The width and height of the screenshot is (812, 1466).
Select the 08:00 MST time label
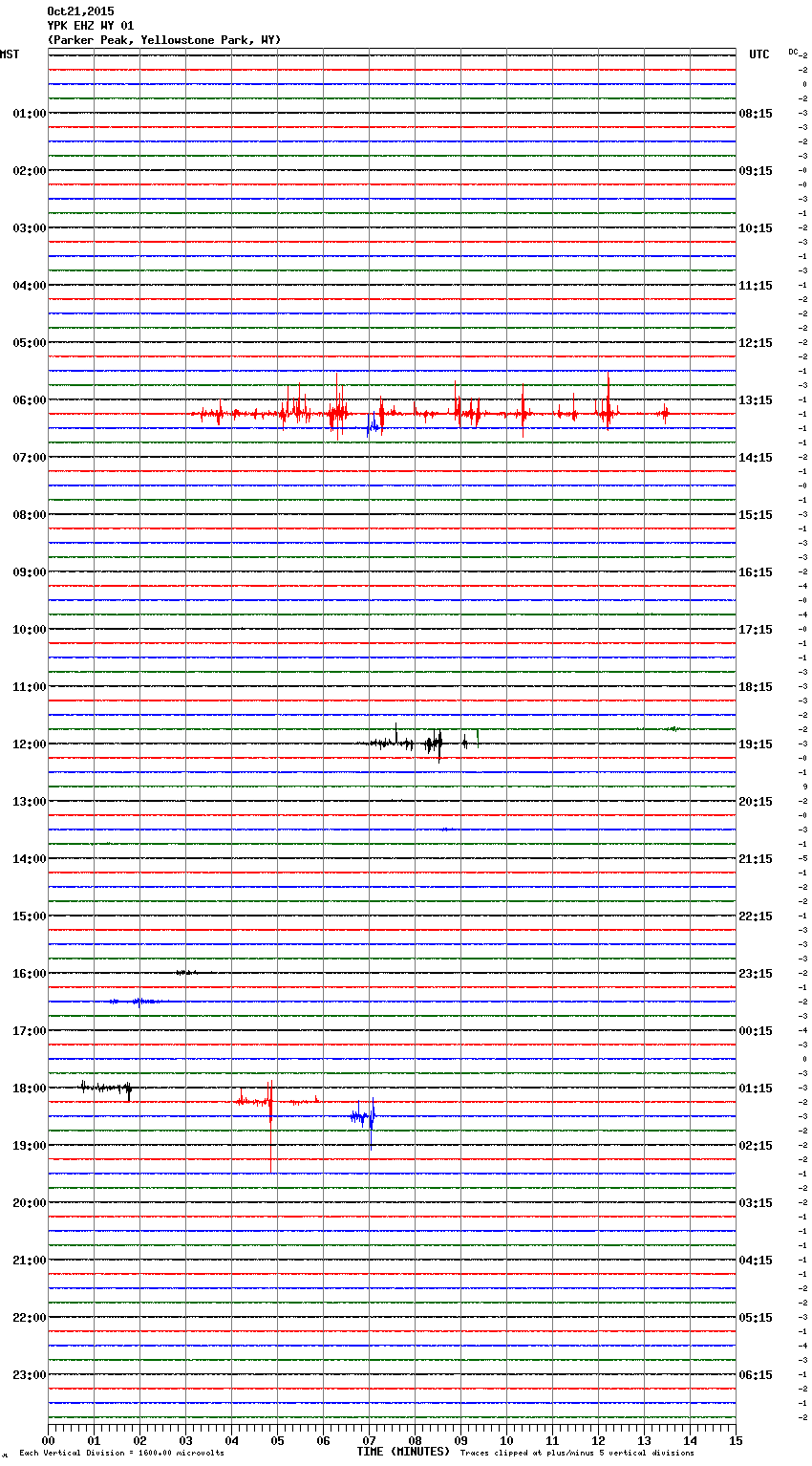tap(30, 515)
